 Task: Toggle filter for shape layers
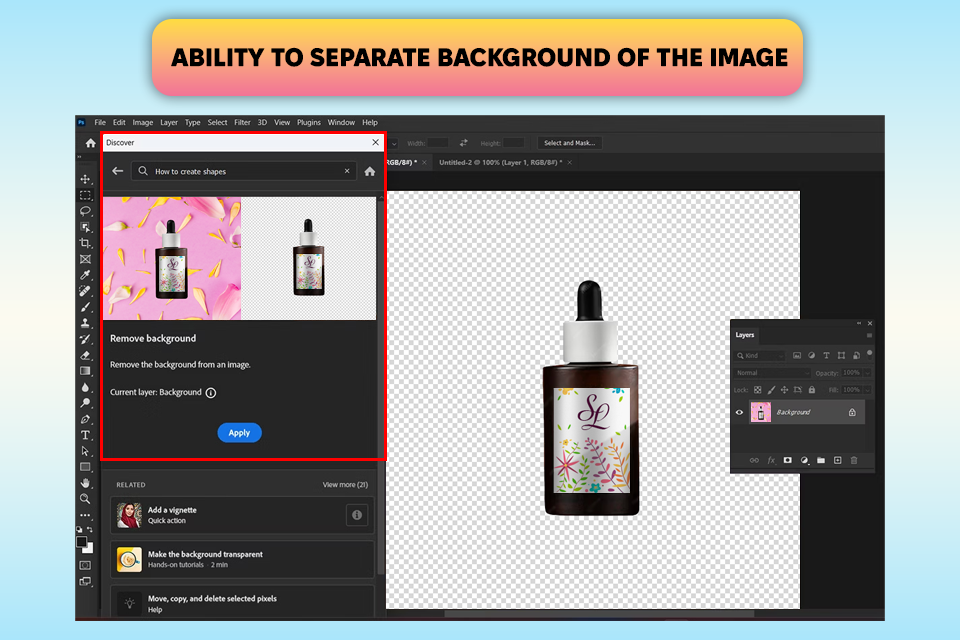[x=841, y=355]
